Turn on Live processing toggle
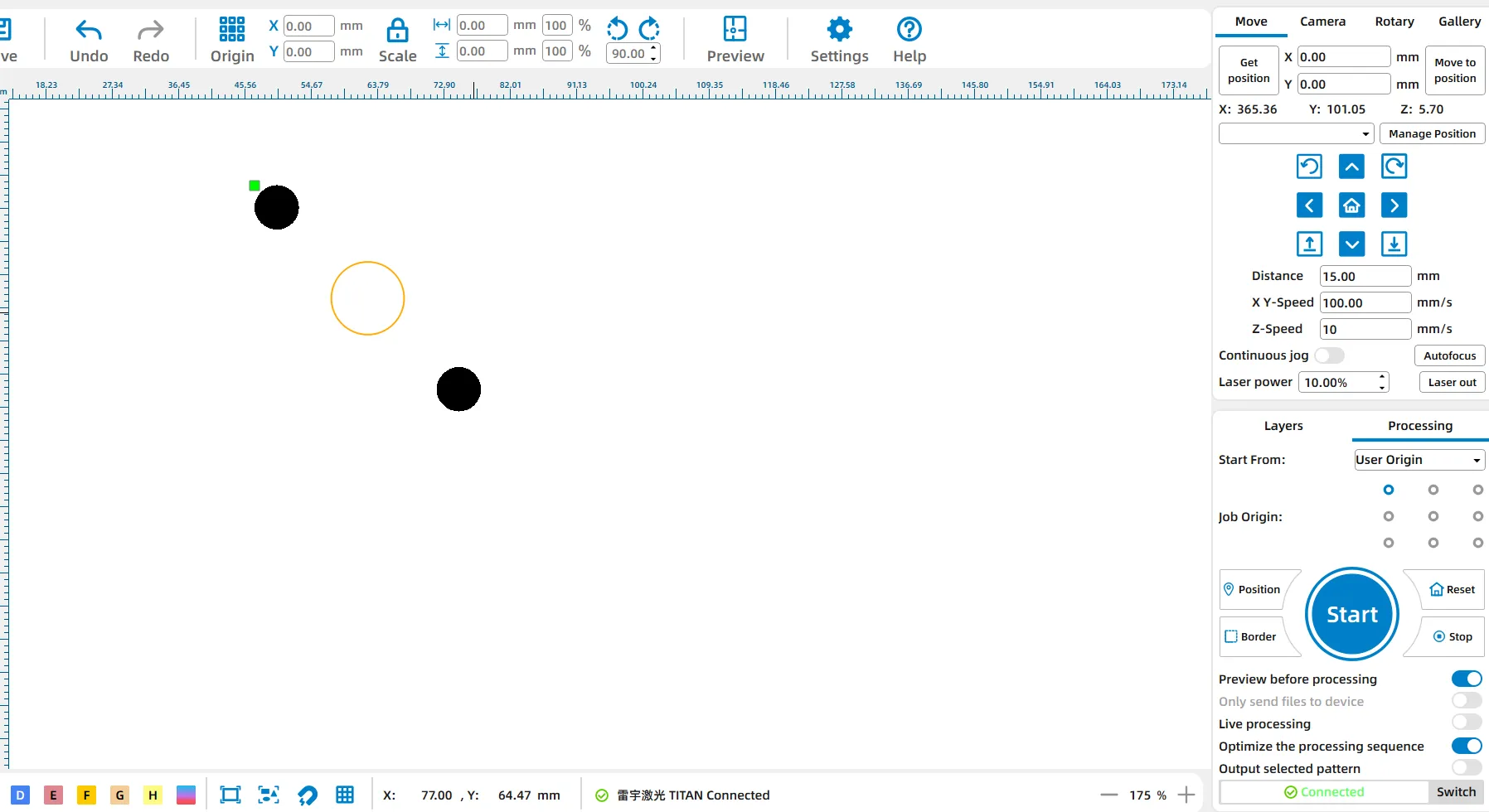The width and height of the screenshot is (1489, 812). 1466,723
